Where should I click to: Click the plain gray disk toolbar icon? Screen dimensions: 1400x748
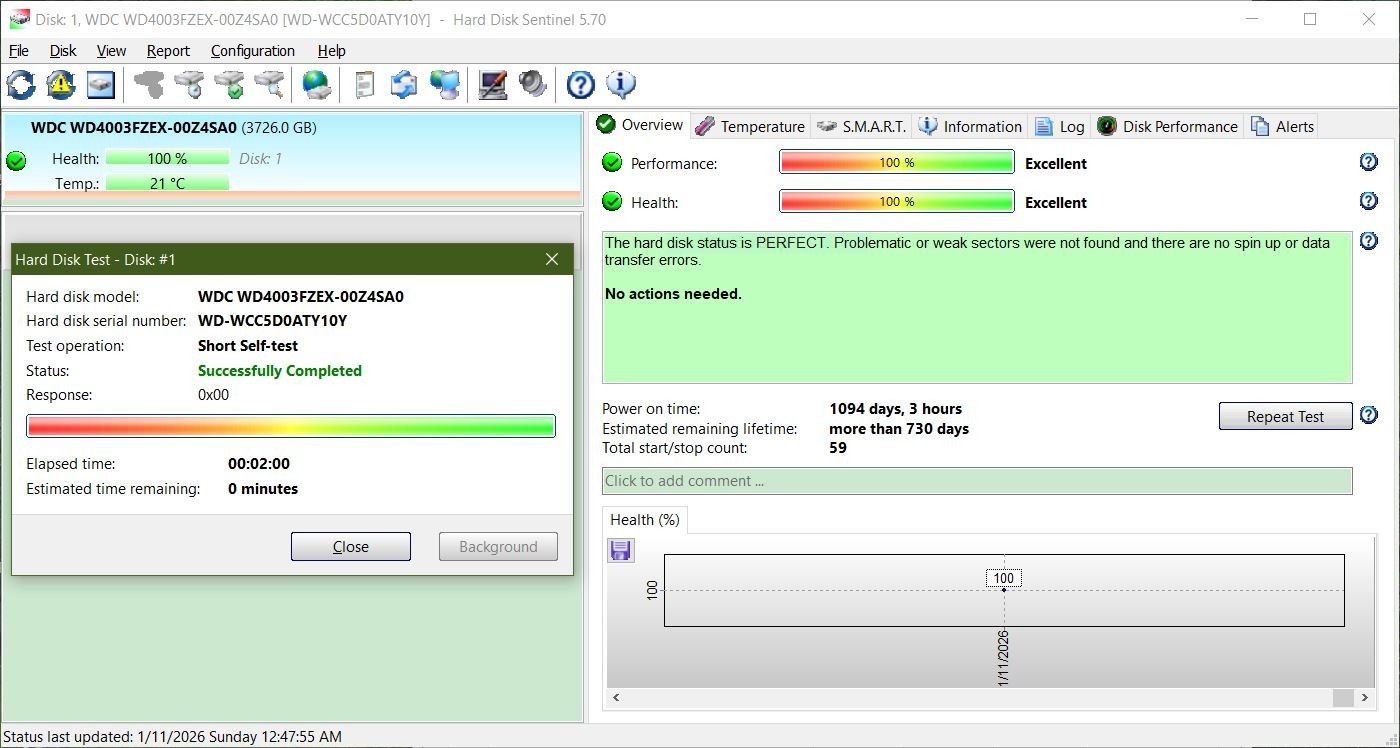point(149,85)
